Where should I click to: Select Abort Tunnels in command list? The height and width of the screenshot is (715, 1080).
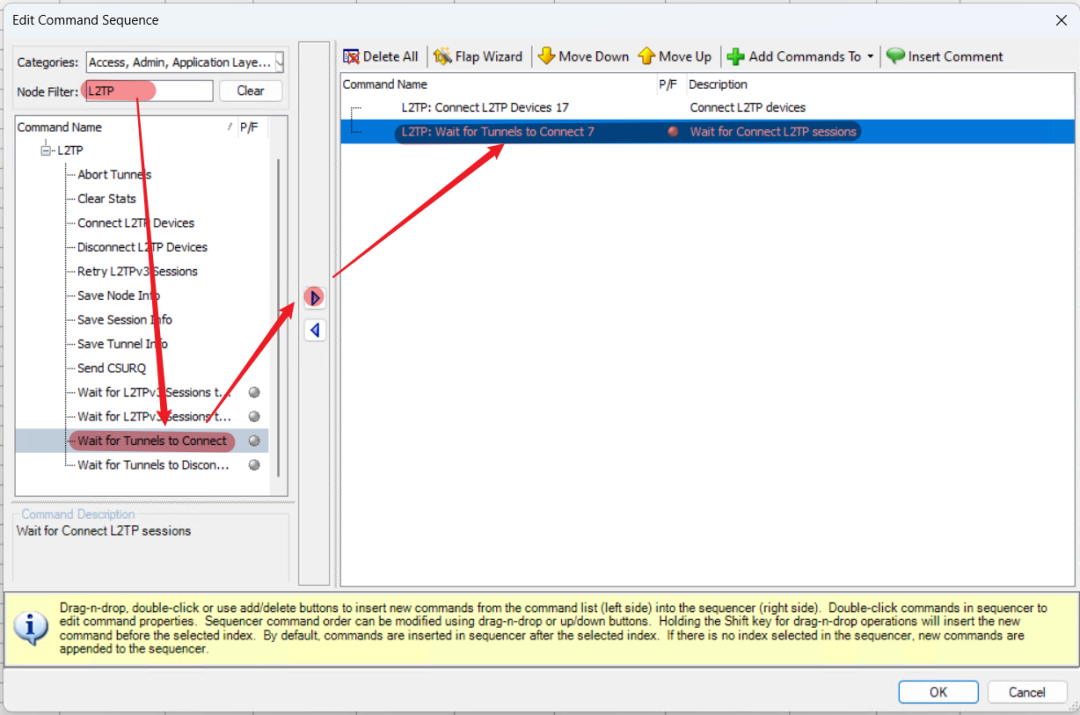point(114,175)
